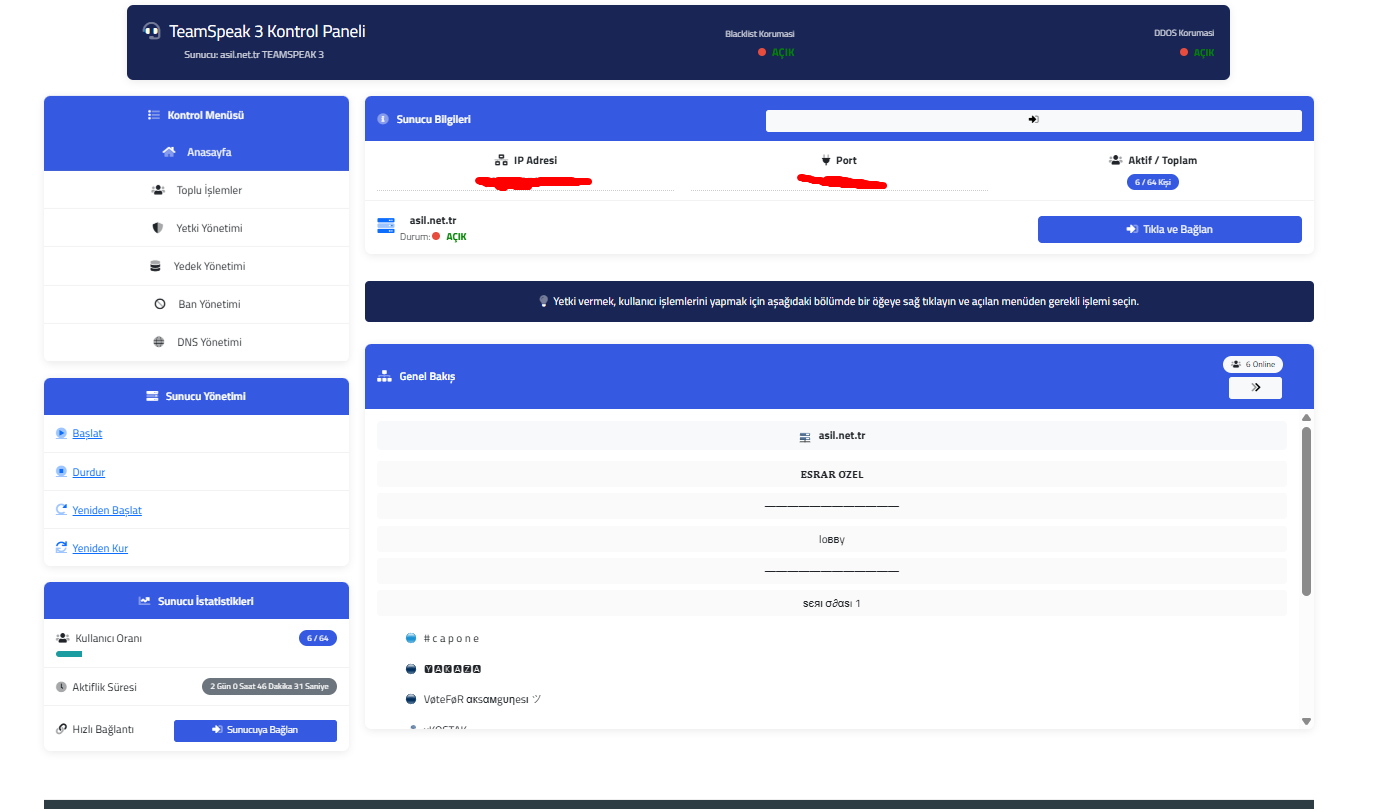Click the plug icon beside Port
Screen dimensions: 1395x809
coord(825,160)
